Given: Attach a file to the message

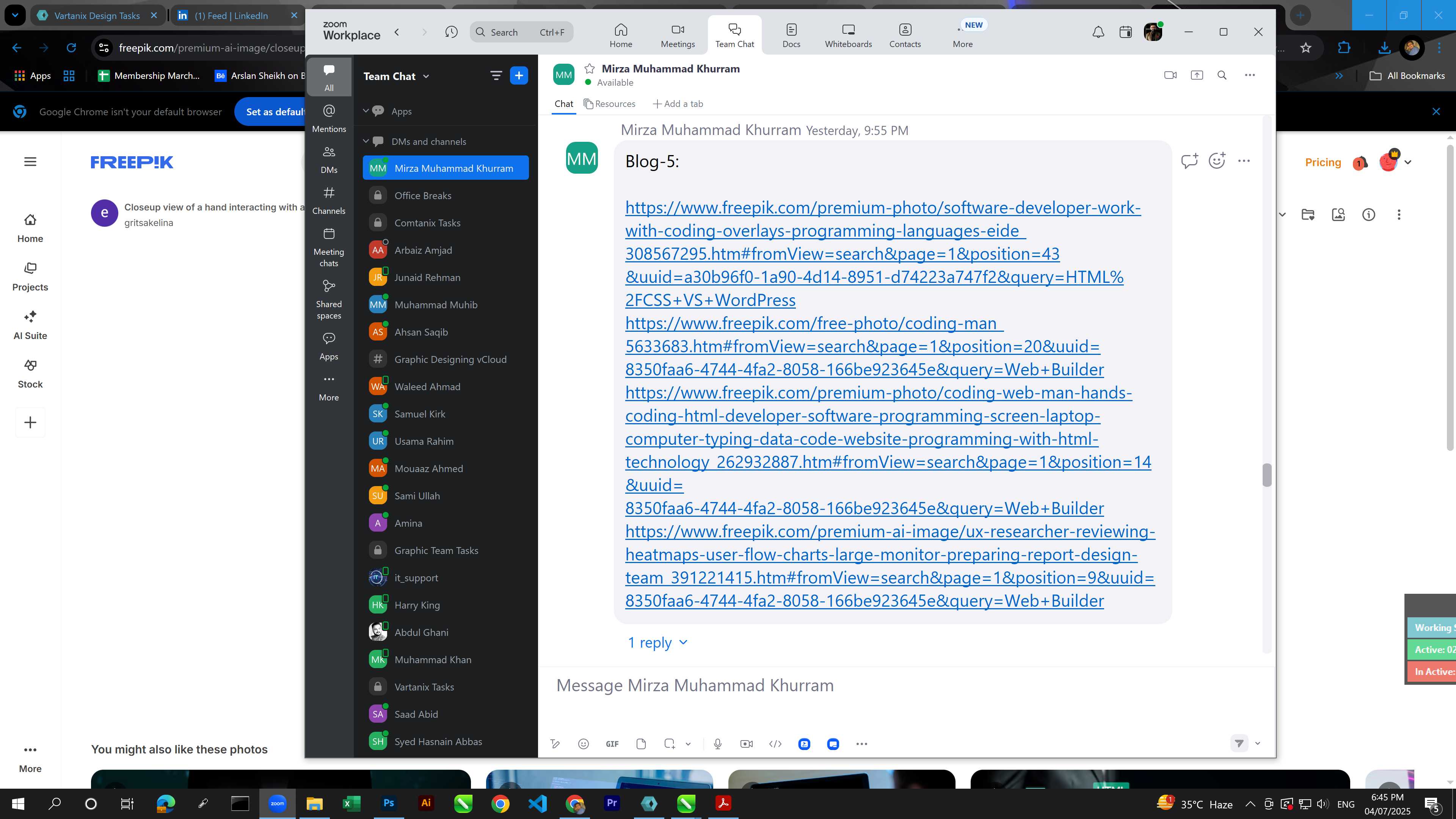Looking at the screenshot, I should [x=641, y=744].
